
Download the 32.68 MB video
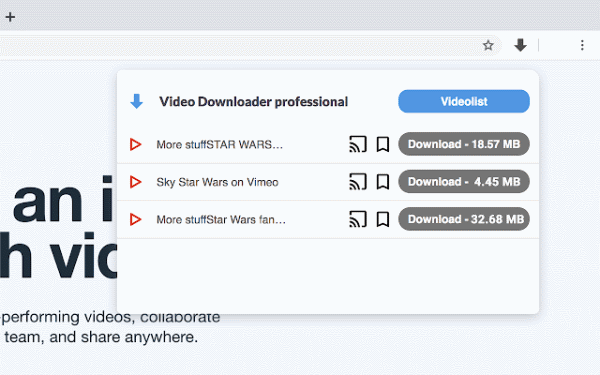[464, 219]
